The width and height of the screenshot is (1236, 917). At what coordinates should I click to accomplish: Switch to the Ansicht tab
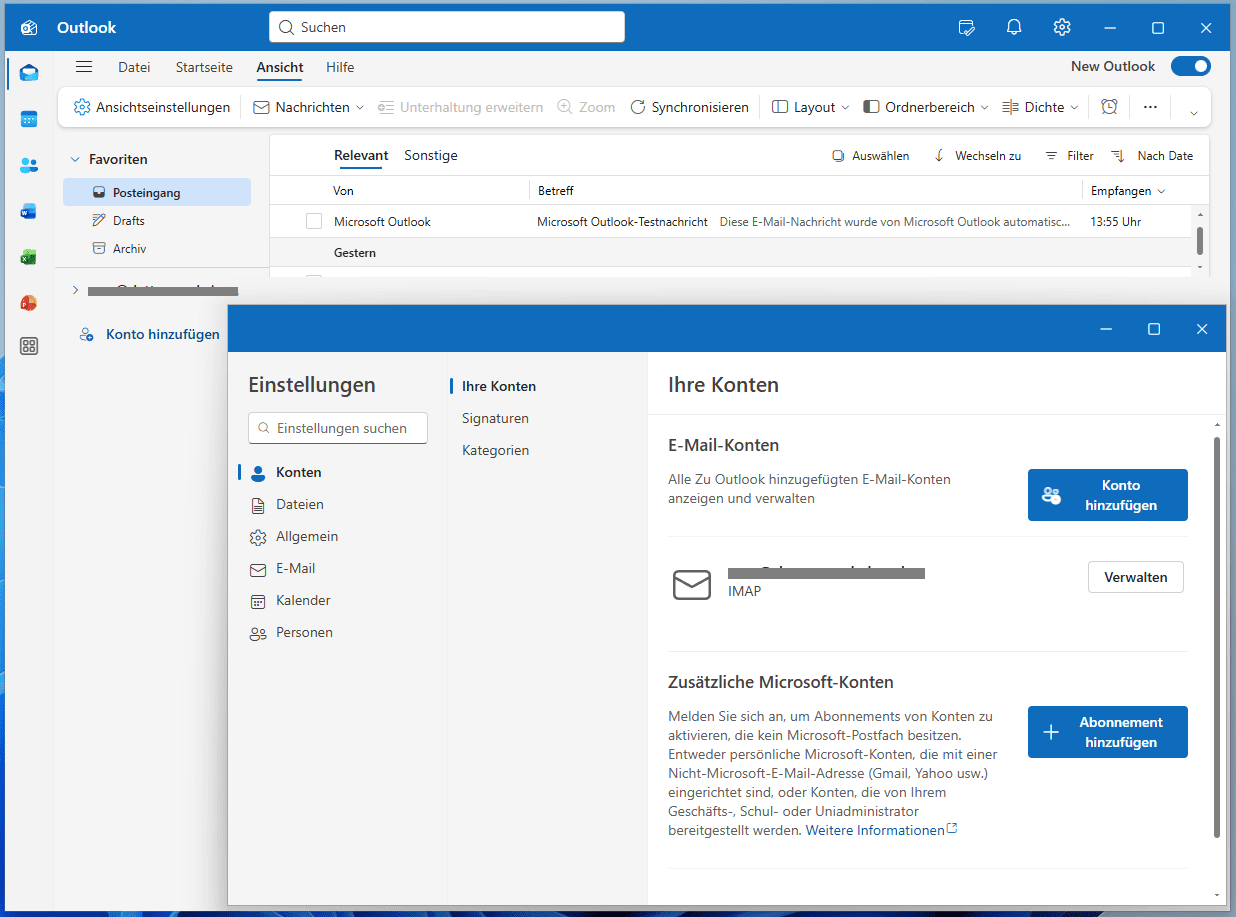point(280,67)
